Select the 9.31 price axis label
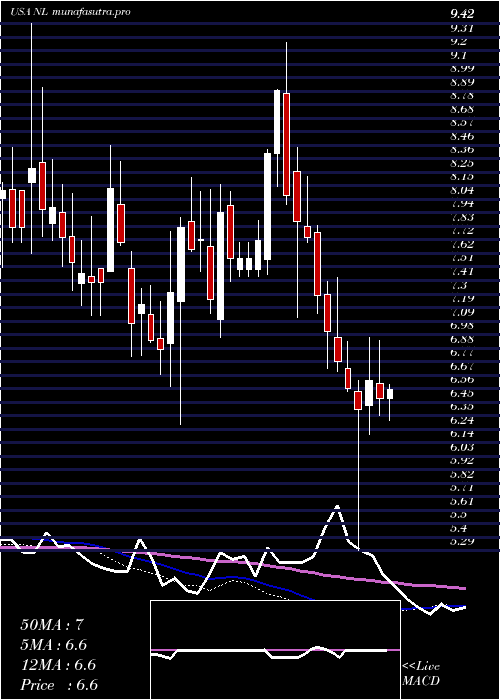The height and width of the screenshot is (700, 500). click(462, 28)
